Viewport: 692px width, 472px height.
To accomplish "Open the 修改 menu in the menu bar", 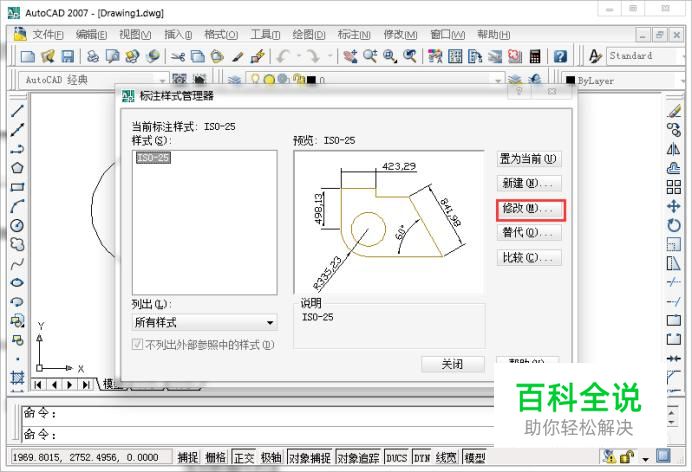I will pos(400,34).
